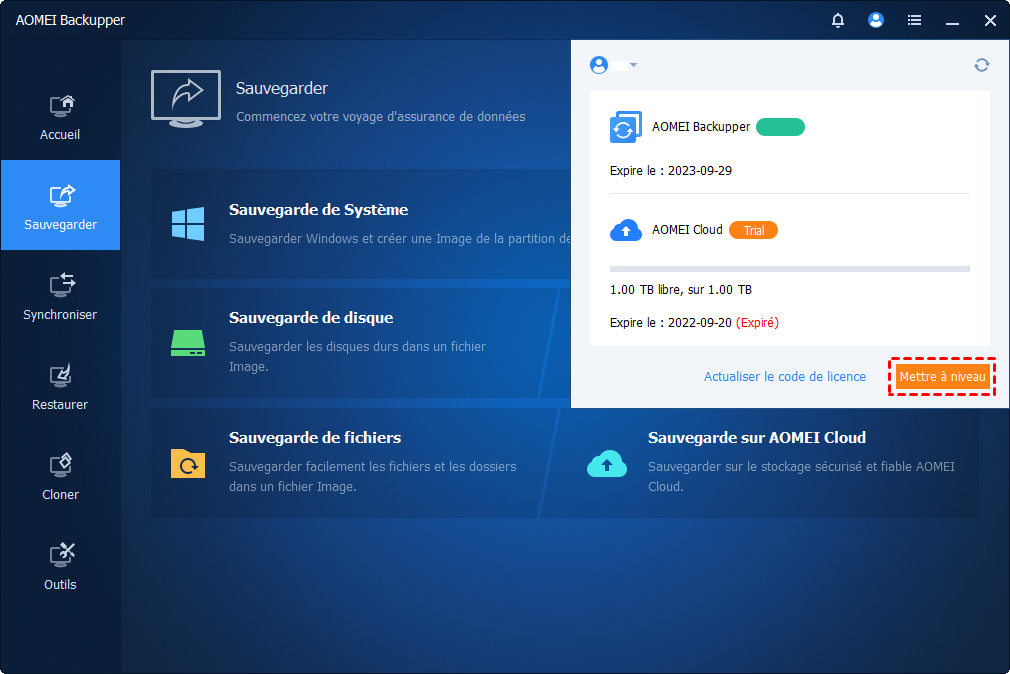The image size is (1010, 674).
Task: Open the user account icon in the title bar
Action: [875, 20]
